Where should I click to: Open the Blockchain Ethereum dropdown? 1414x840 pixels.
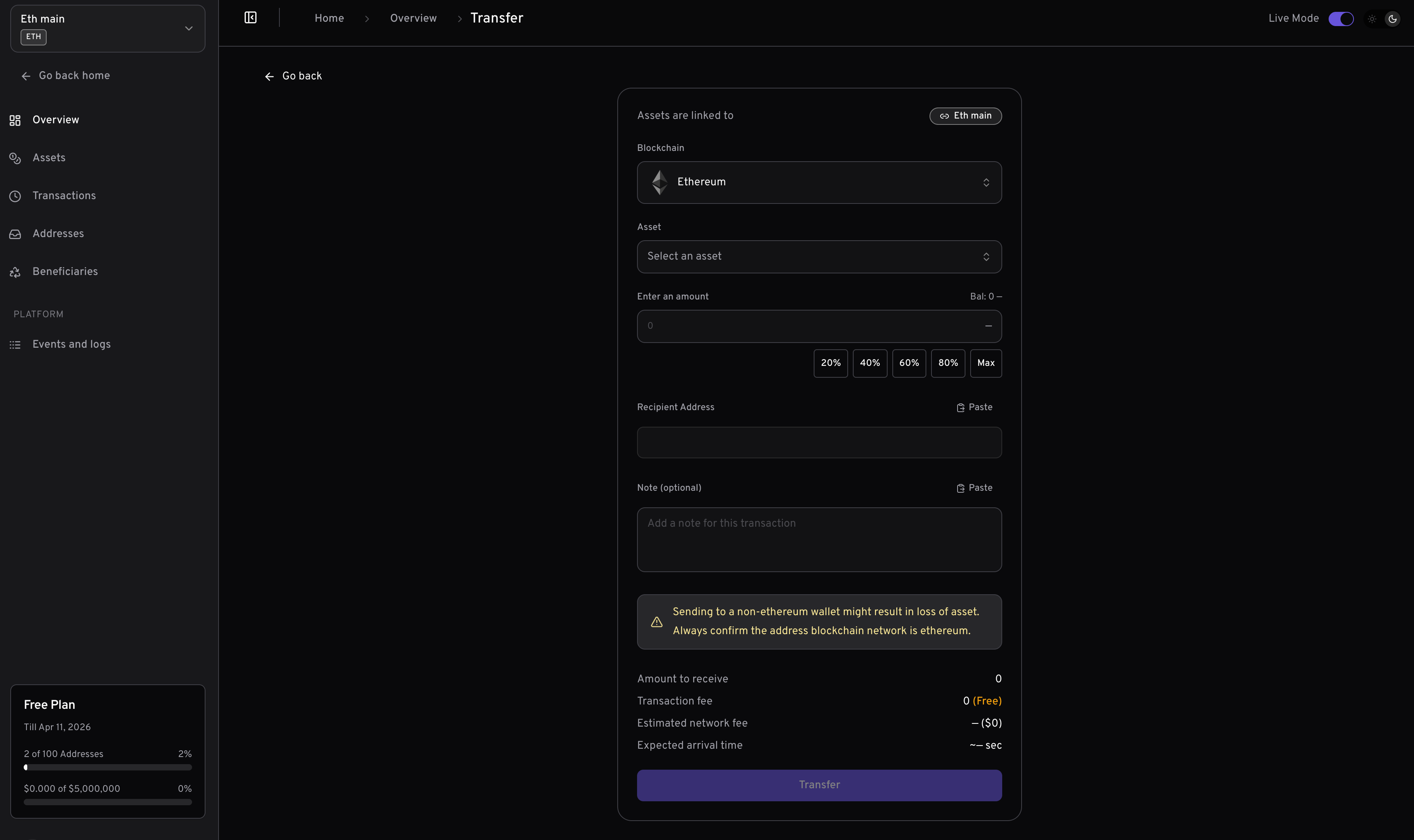(818, 182)
